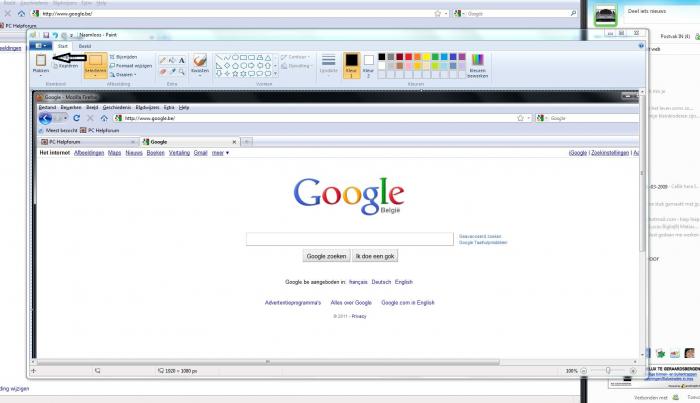Select the Text tool marked A
This screenshot has width=700, height=403.
[x=182, y=60]
